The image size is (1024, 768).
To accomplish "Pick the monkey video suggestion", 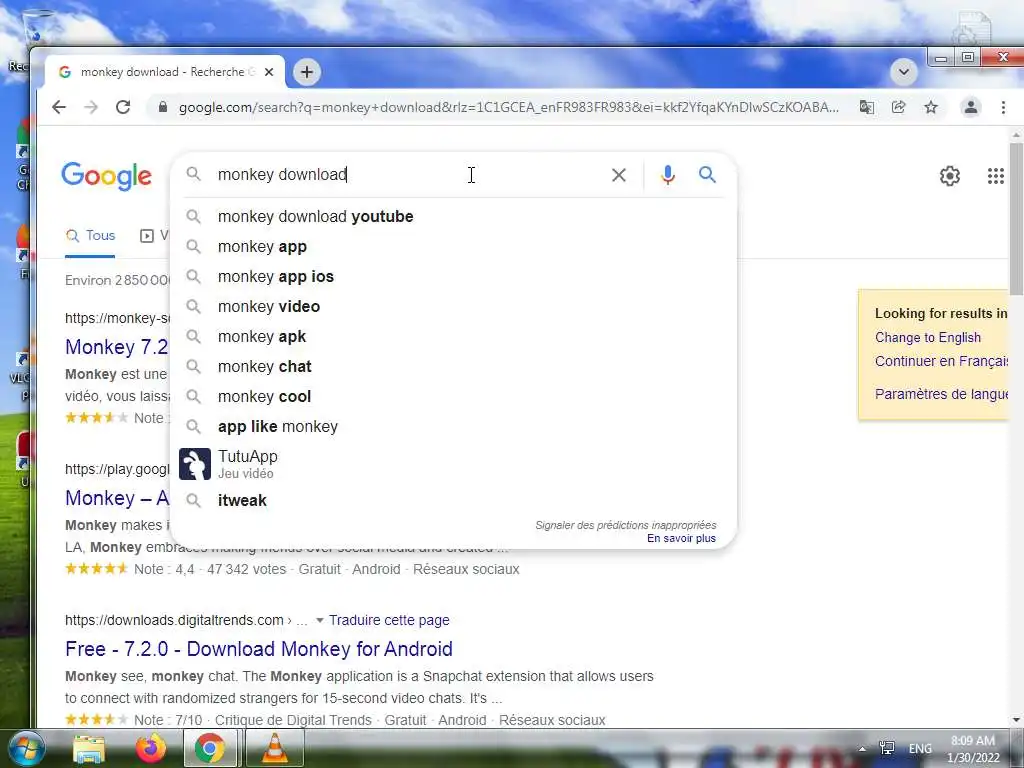I will 453,306.
